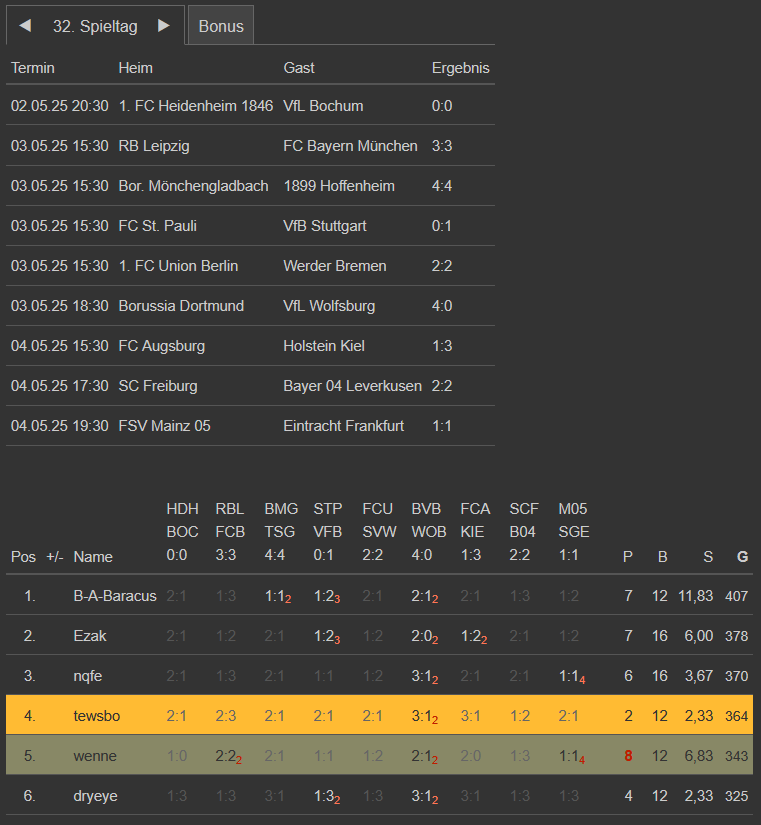Open the 32. Spieltag tab
Viewport: 761px width, 825px height.
95,26
